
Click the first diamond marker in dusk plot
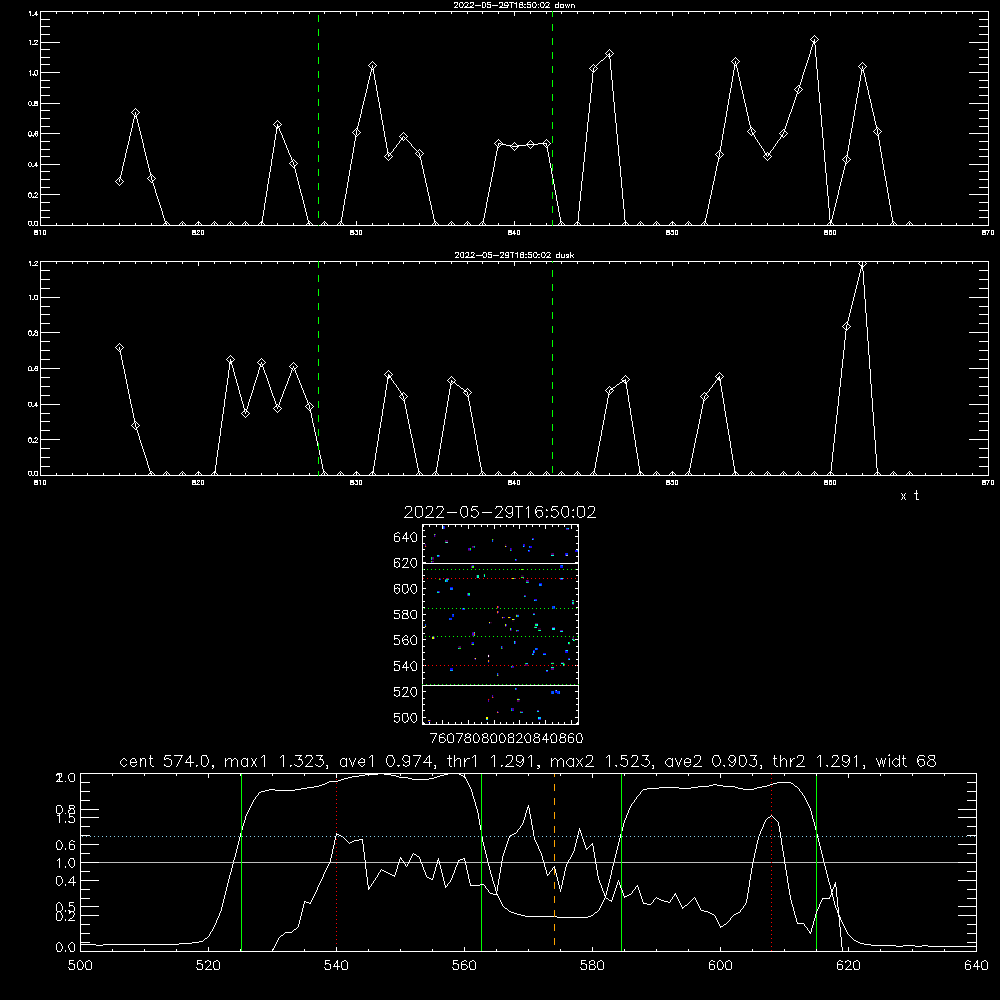pyautogui.click(x=119, y=348)
